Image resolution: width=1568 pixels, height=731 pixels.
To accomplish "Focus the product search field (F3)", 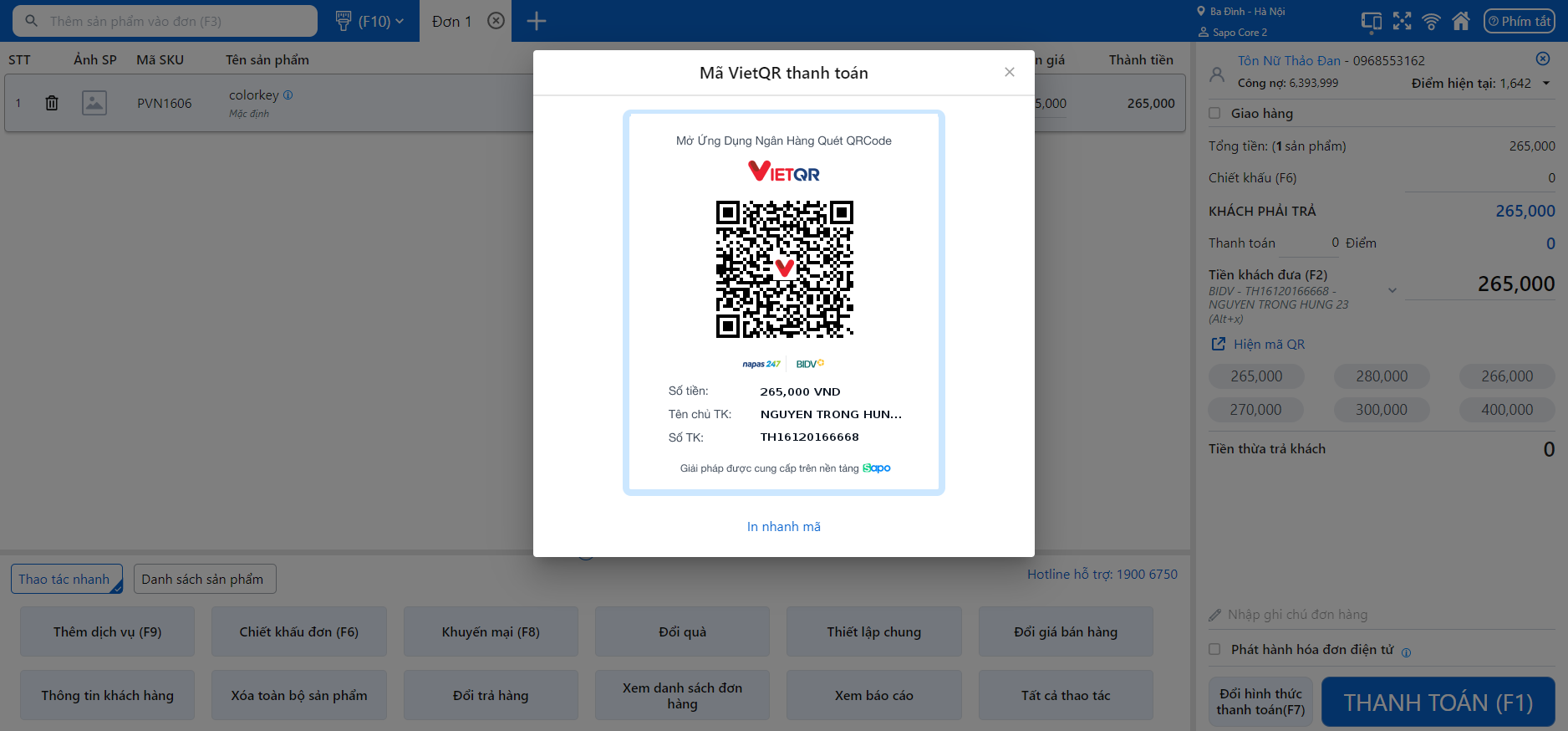I will [x=165, y=21].
